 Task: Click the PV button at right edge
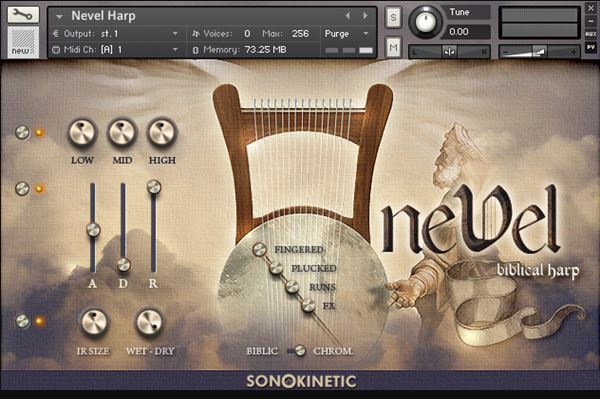(x=591, y=47)
